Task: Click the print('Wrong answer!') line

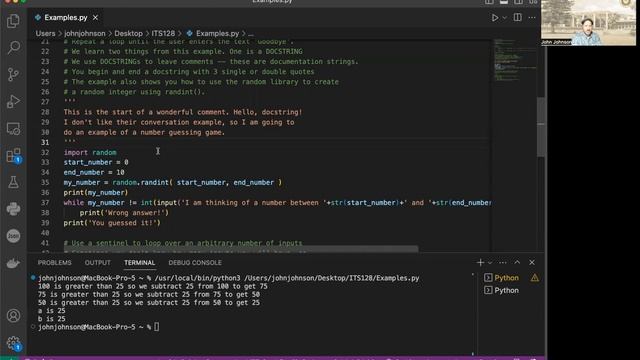Action: pos(124,213)
